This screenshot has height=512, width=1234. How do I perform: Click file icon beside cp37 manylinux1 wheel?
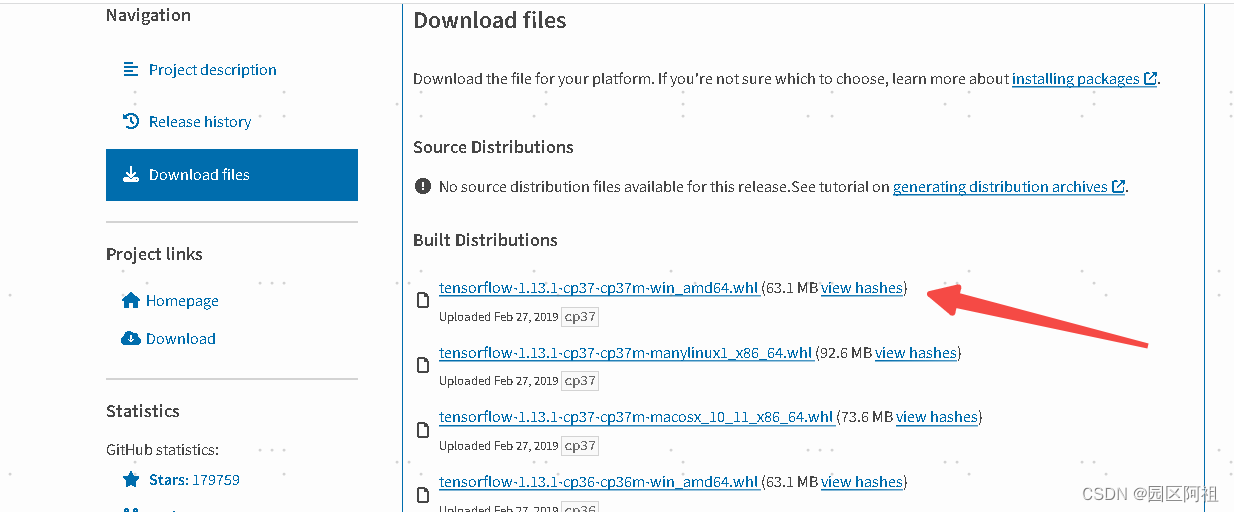coord(423,366)
